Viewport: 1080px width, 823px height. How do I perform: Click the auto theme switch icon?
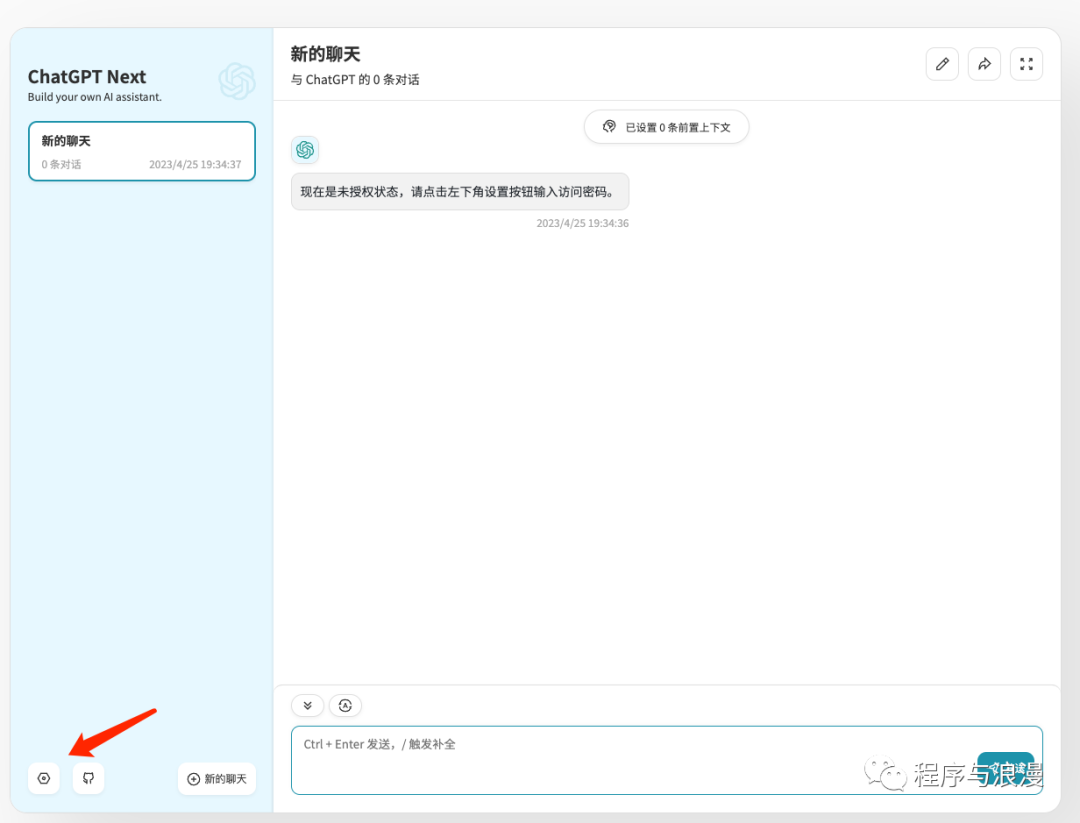point(345,705)
